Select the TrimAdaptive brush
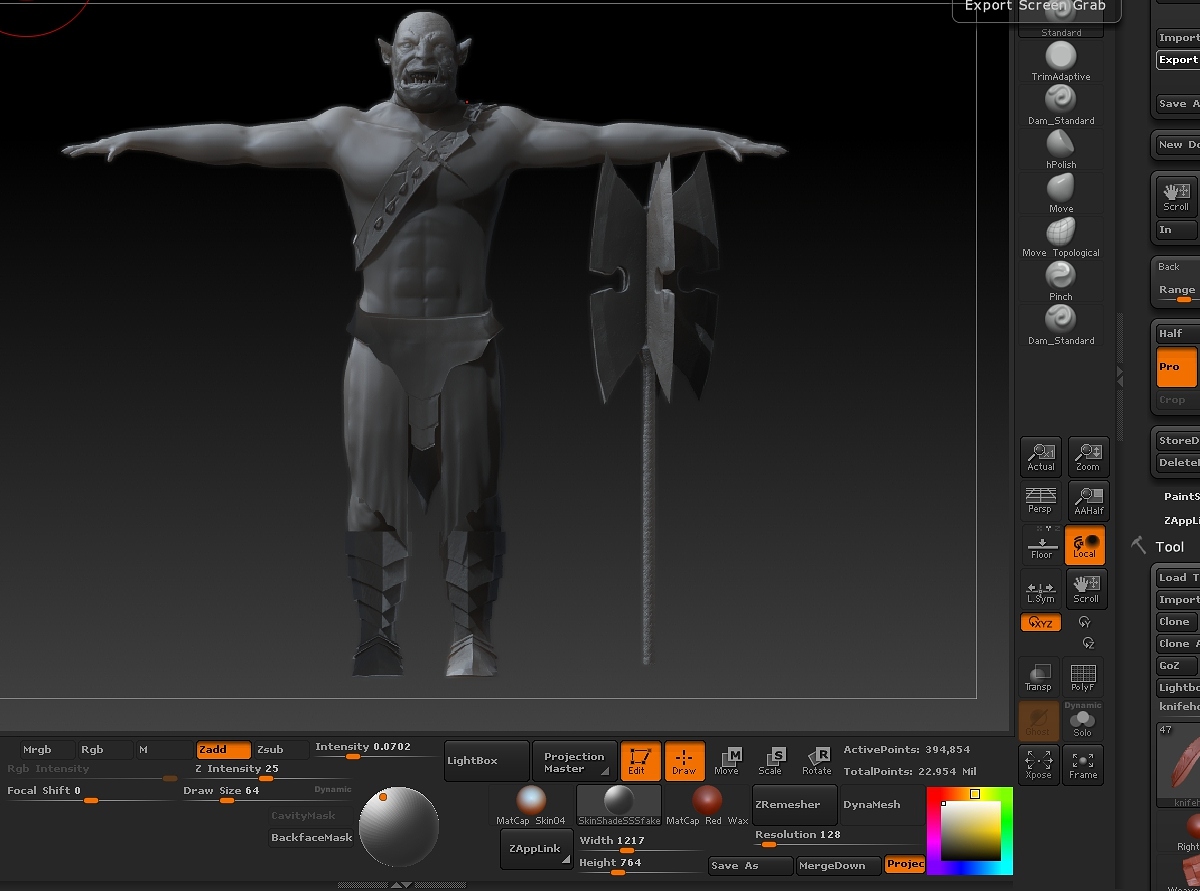 [x=1060, y=62]
